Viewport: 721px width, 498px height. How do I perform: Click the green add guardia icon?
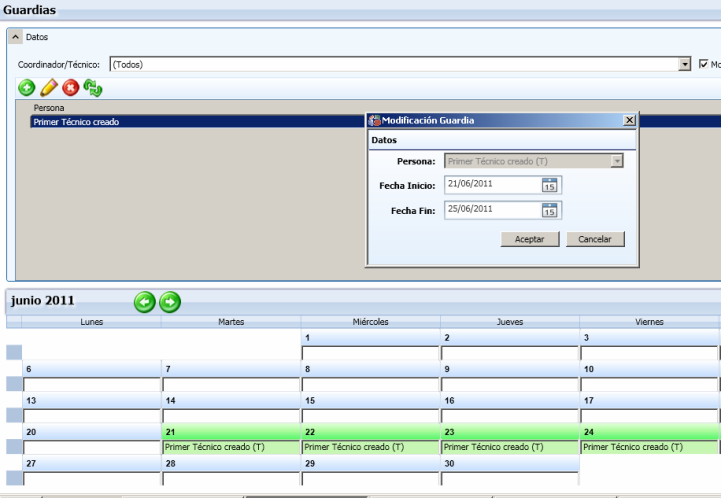tap(27, 88)
